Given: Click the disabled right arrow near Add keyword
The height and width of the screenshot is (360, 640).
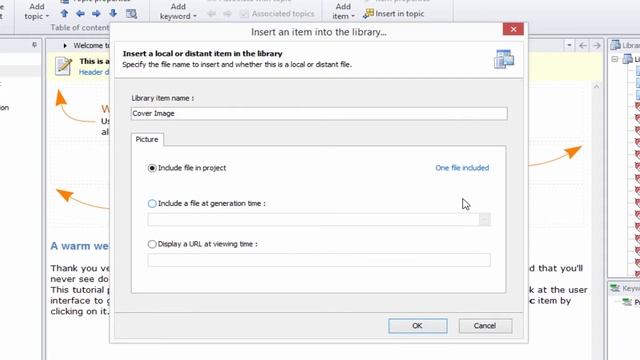Looking at the screenshot, I should pos(227,14).
